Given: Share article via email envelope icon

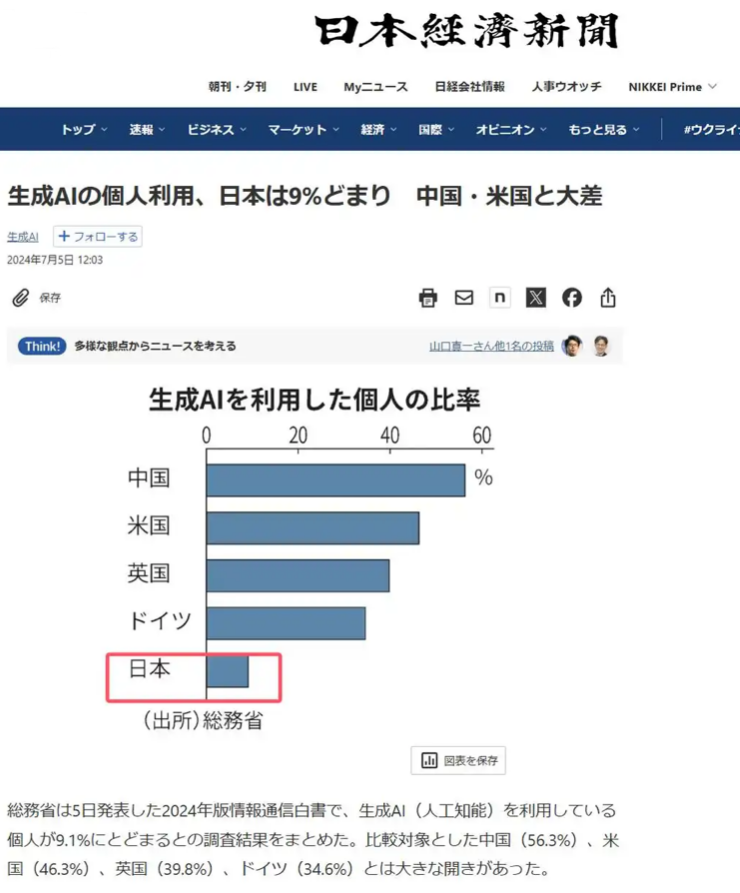Looking at the screenshot, I should pos(464,297).
